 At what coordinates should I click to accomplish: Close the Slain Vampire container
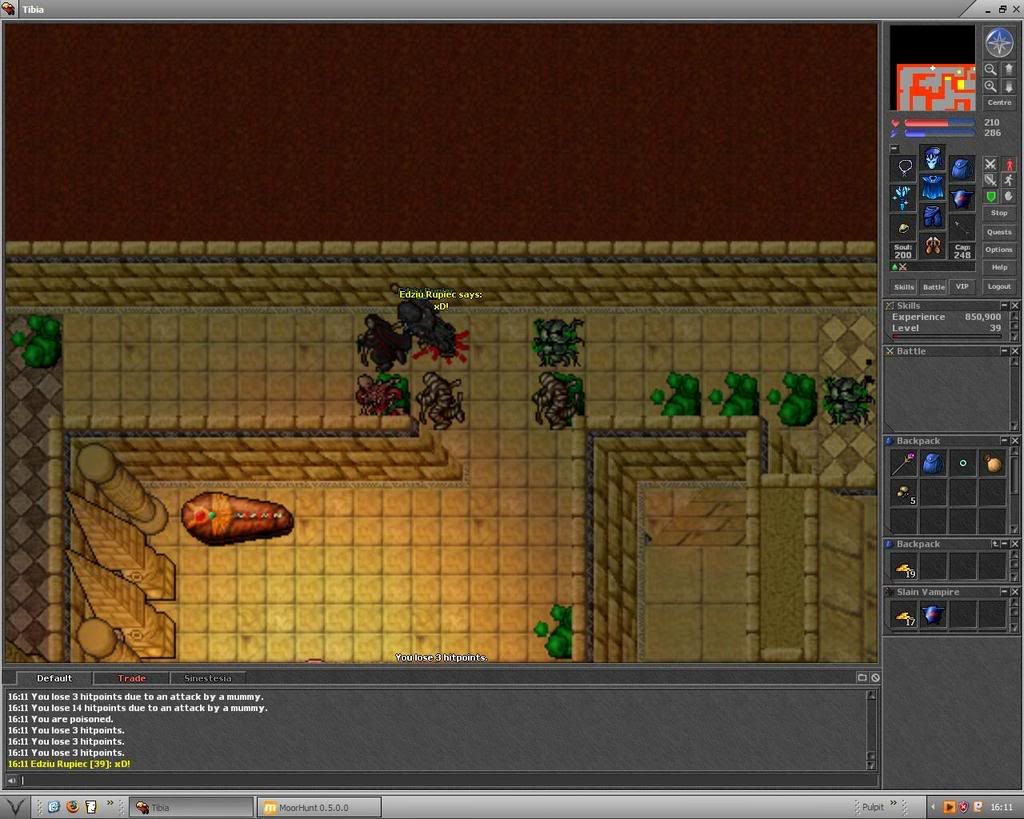click(x=1015, y=592)
